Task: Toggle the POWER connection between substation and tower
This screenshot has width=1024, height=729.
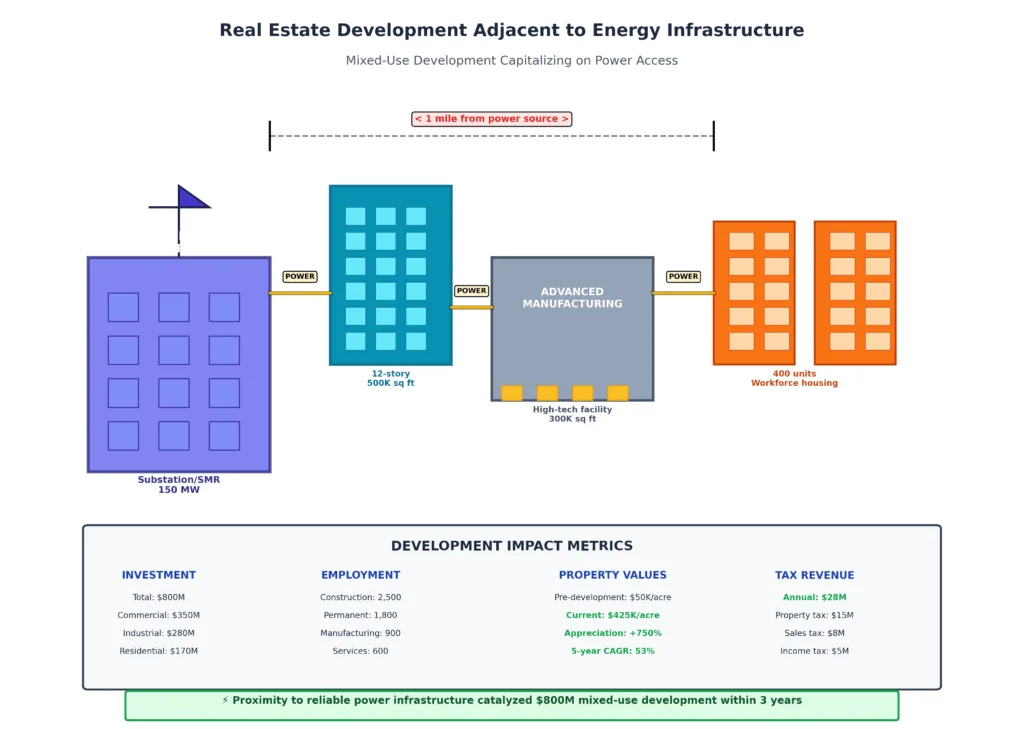Action: 300,276
